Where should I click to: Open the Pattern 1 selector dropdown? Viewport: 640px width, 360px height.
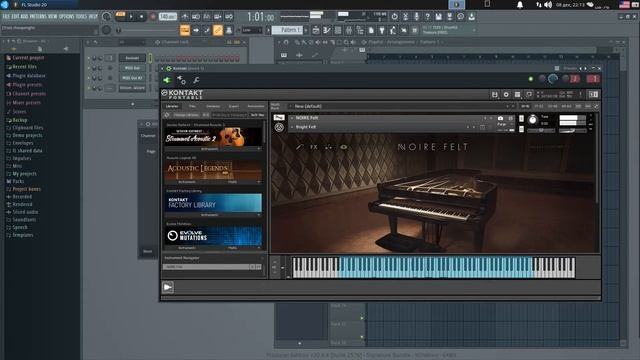288,30
